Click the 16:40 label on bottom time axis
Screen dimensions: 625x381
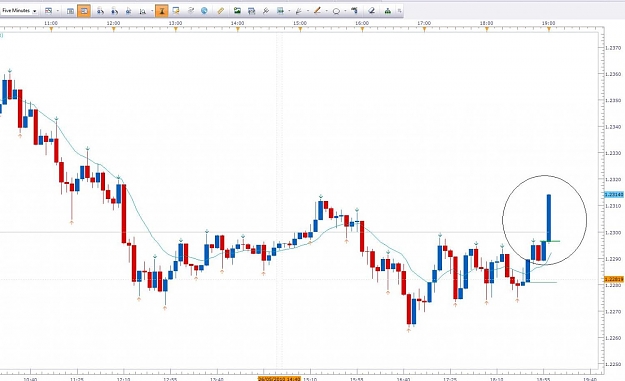[403, 379]
